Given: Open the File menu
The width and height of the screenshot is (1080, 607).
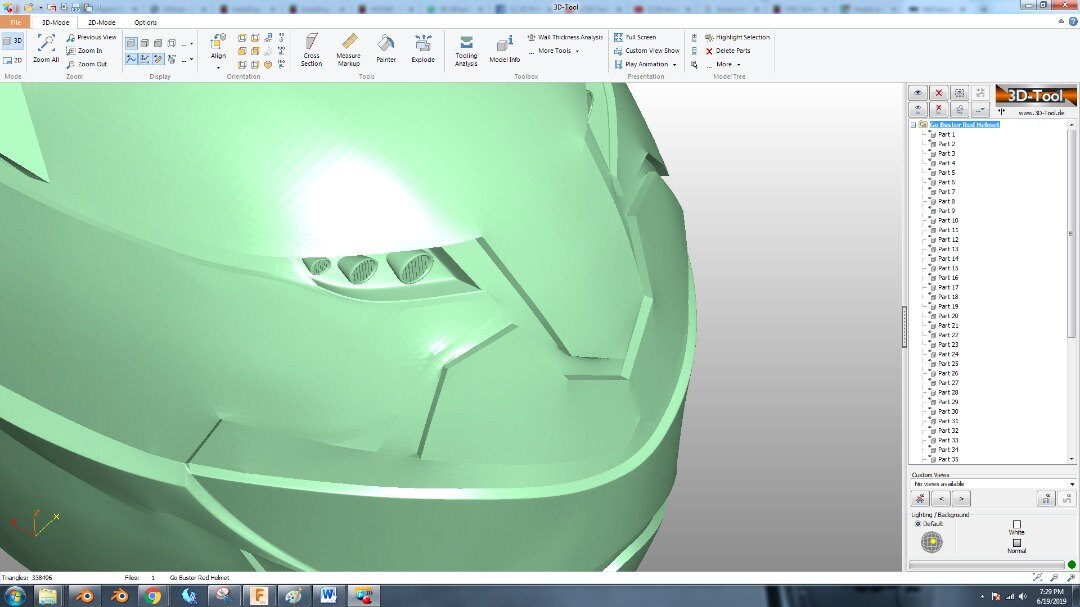Looking at the screenshot, I should point(15,22).
